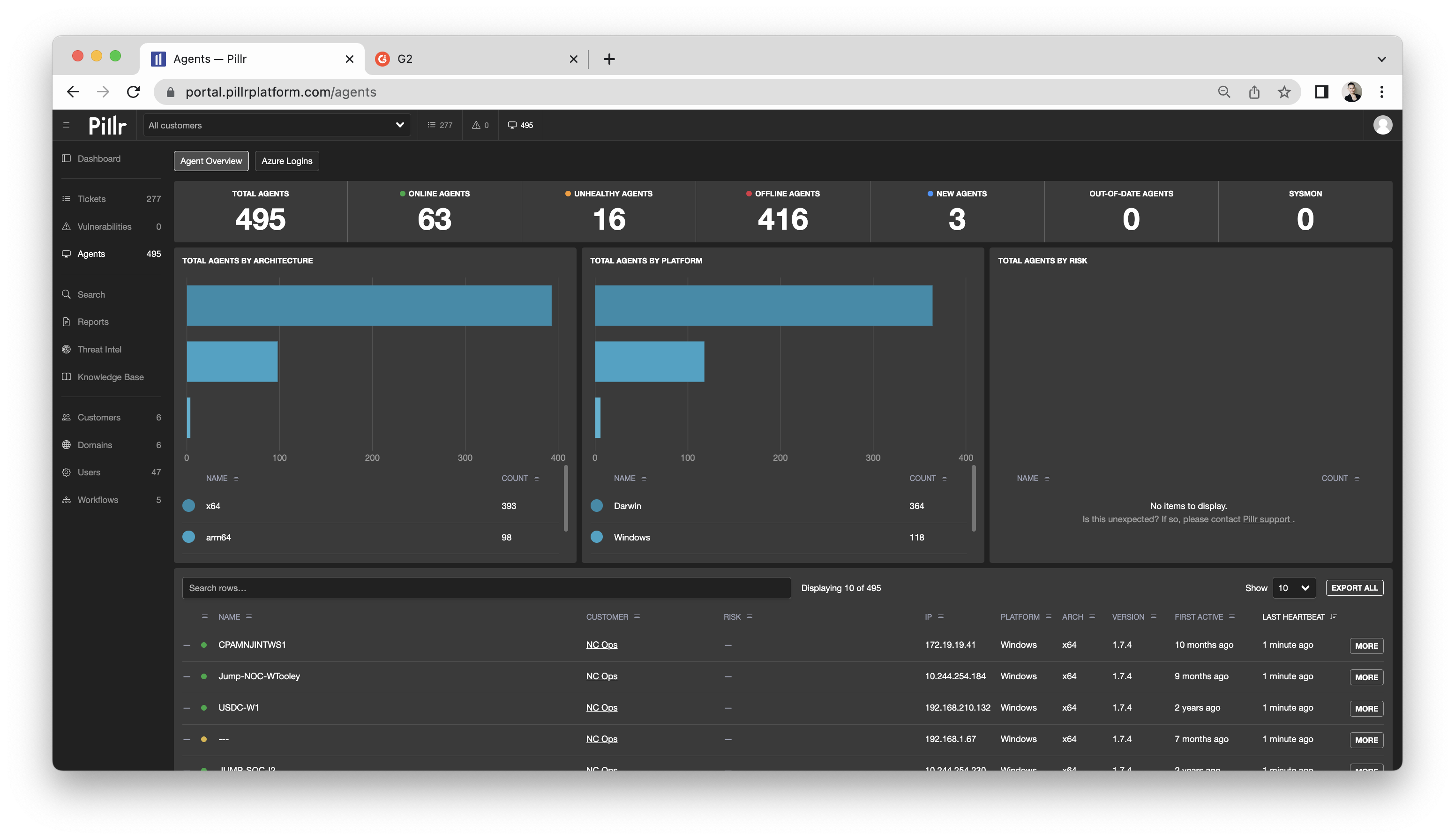This screenshot has width=1455, height=840.
Task: Collapse sidebar with hamburger menu icon
Action: click(67, 125)
